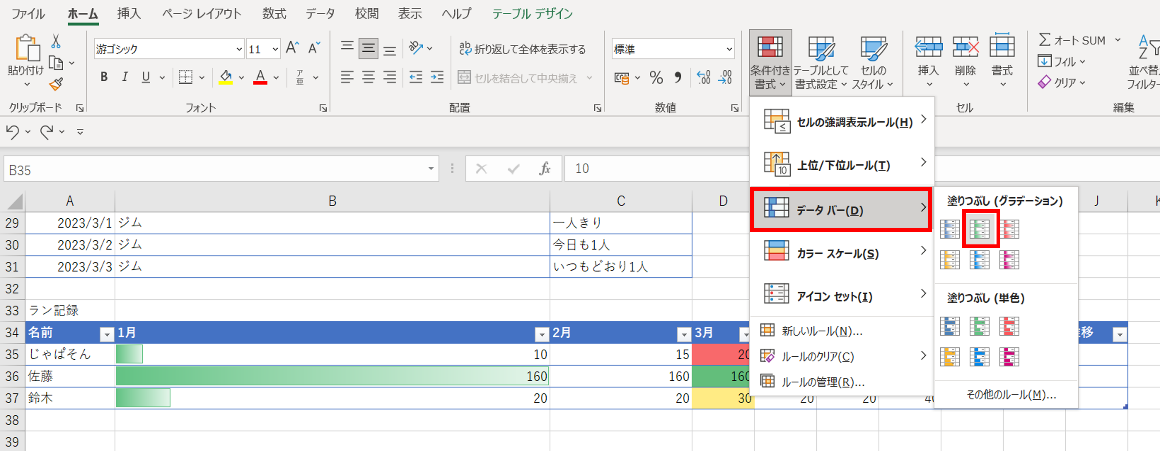The image size is (1160, 451).
Task: Click decrease indent icon
Action: (416, 77)
